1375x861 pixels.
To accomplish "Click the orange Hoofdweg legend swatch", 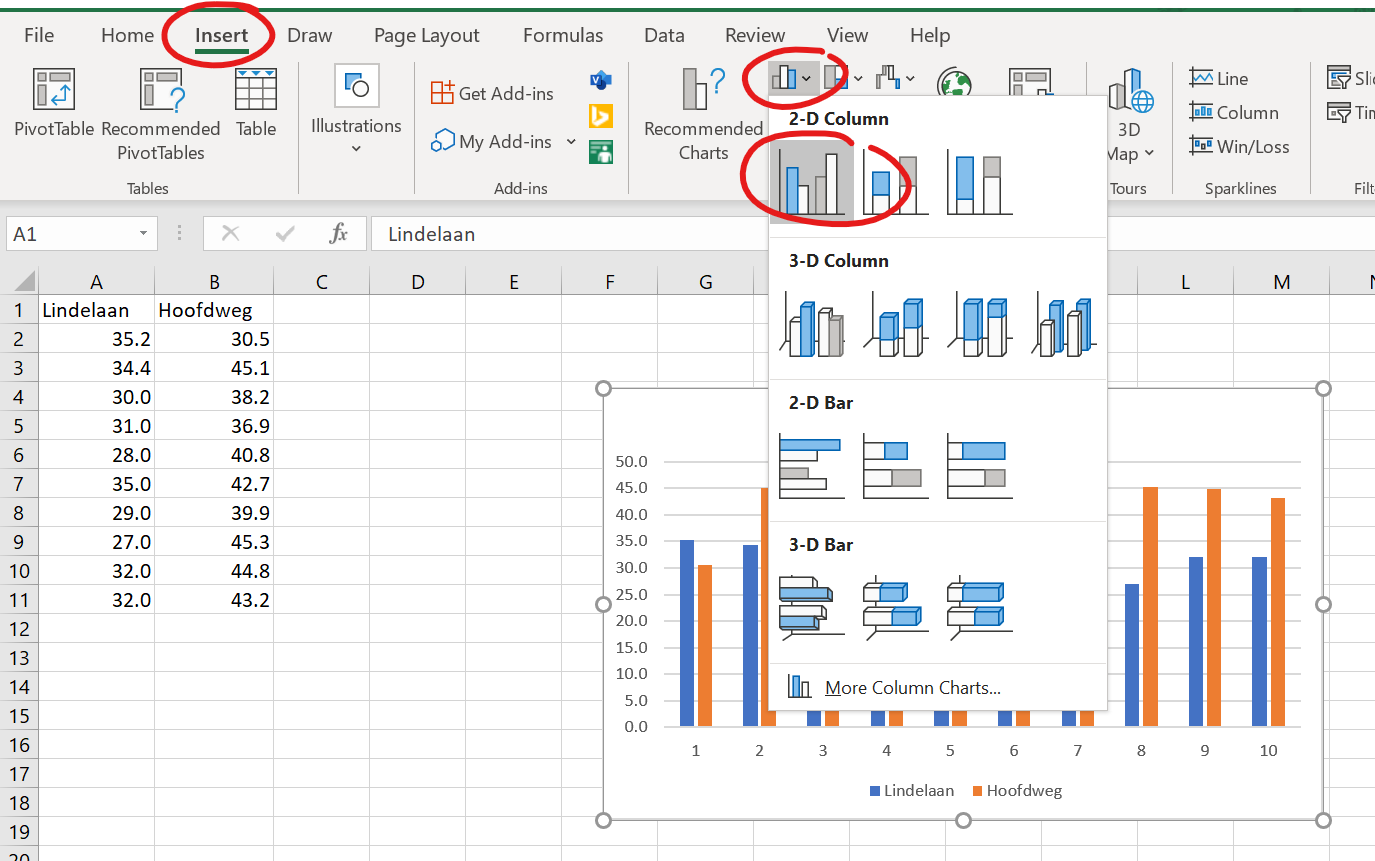I will coord(977,791).
